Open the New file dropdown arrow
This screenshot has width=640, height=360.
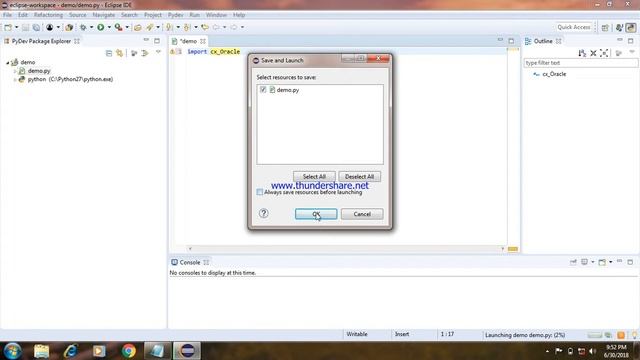[x=16, y=27]
